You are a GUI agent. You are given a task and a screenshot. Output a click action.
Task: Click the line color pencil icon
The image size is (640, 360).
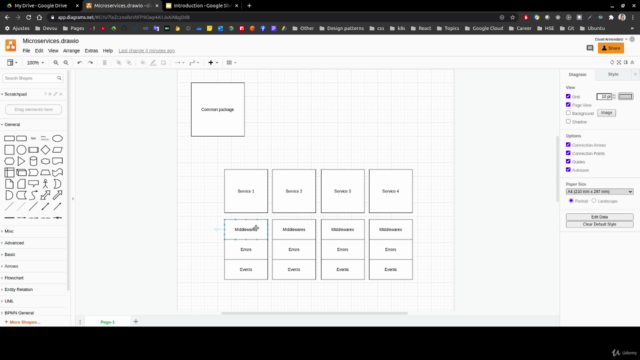pyautogui.click(x=153, y=62)
